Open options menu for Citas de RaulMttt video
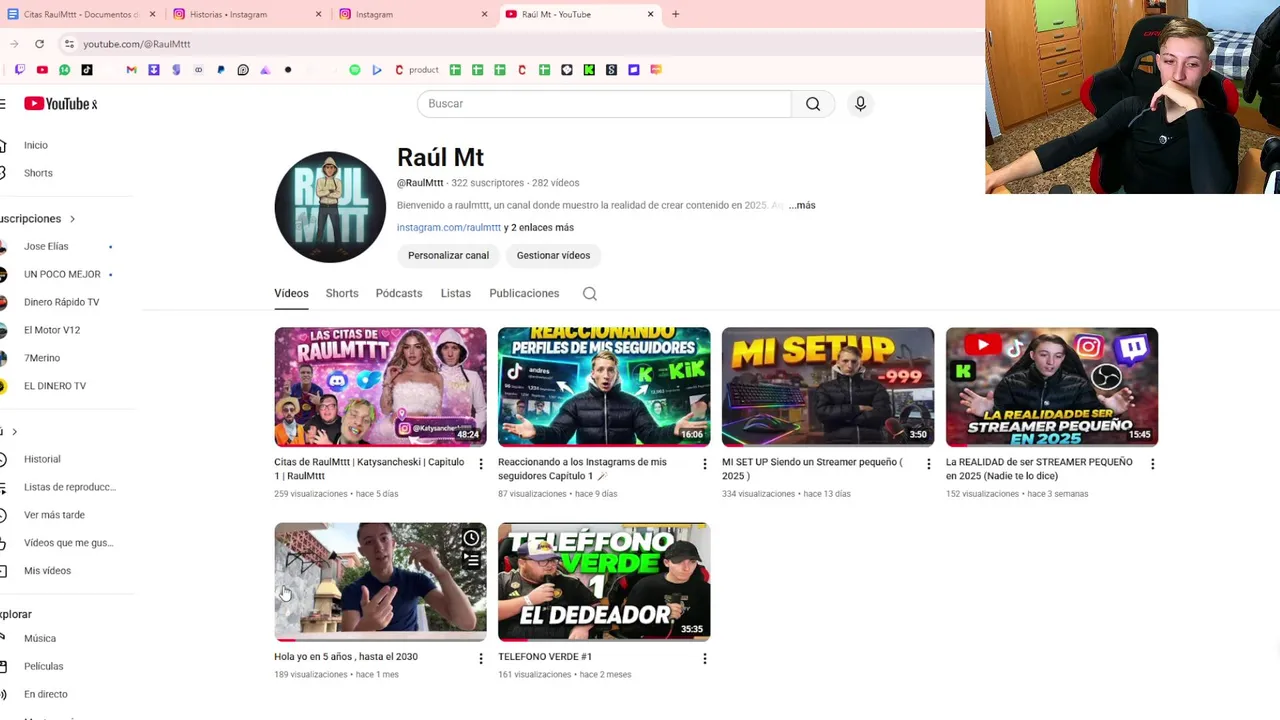The width and height of the screenshot is (1280, 720). (481, 464)
